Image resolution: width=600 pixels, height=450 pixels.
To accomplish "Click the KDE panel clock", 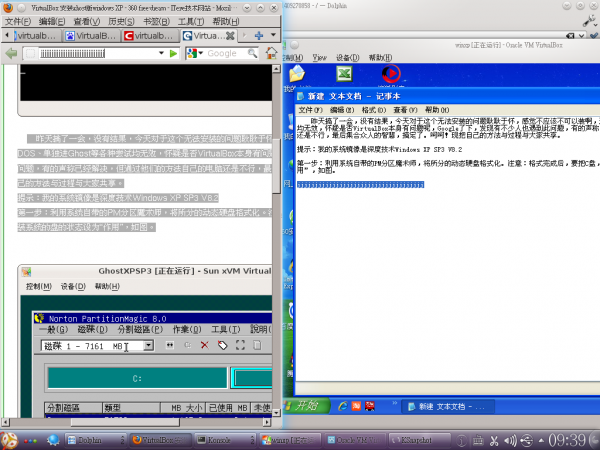I will pos(567,440).
